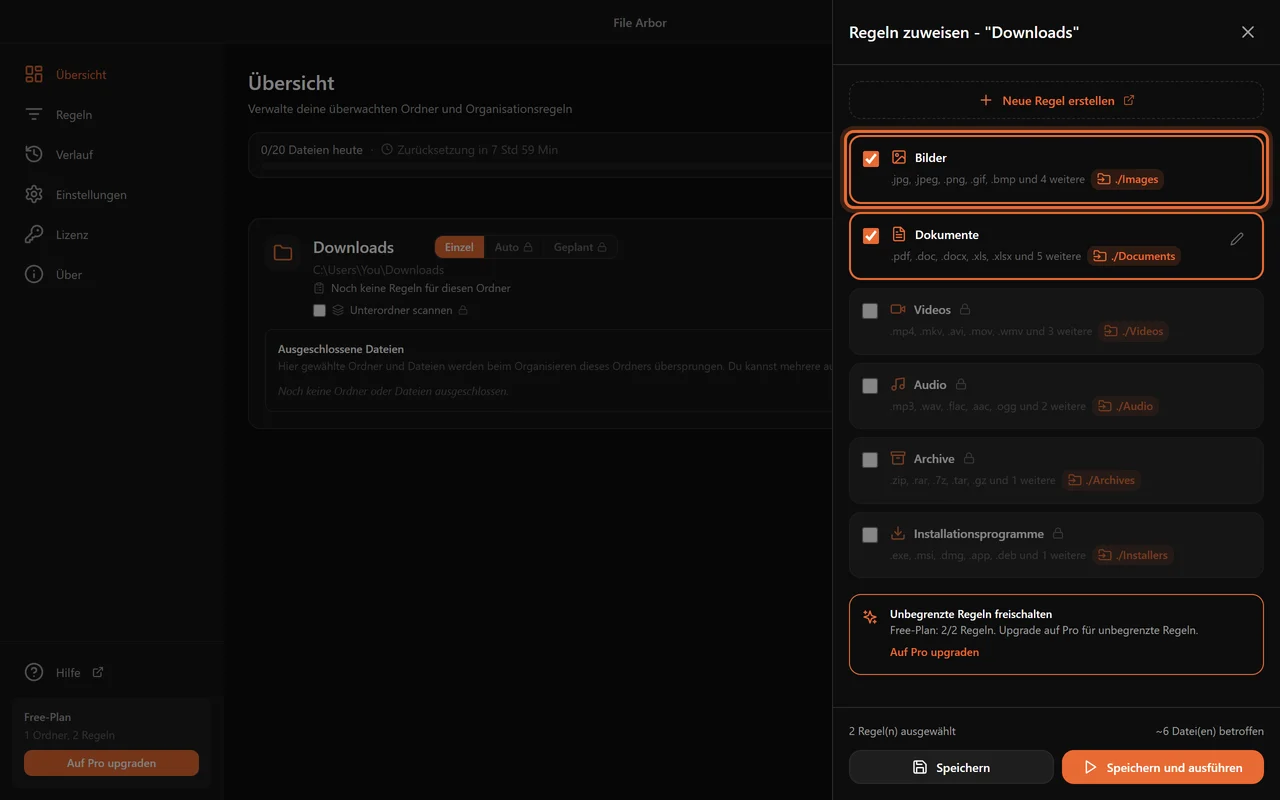
Task: Toggle the Videos rule checkbox
Action: pos(870,311)
